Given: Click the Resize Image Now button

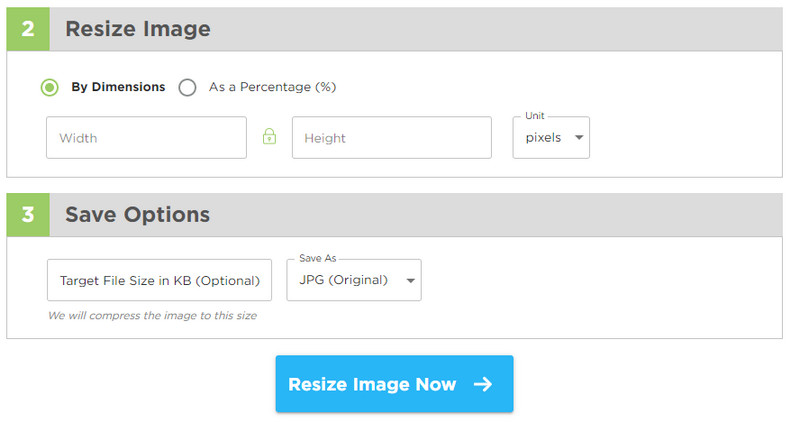Looking at the screenshot, I should [394, 384].
